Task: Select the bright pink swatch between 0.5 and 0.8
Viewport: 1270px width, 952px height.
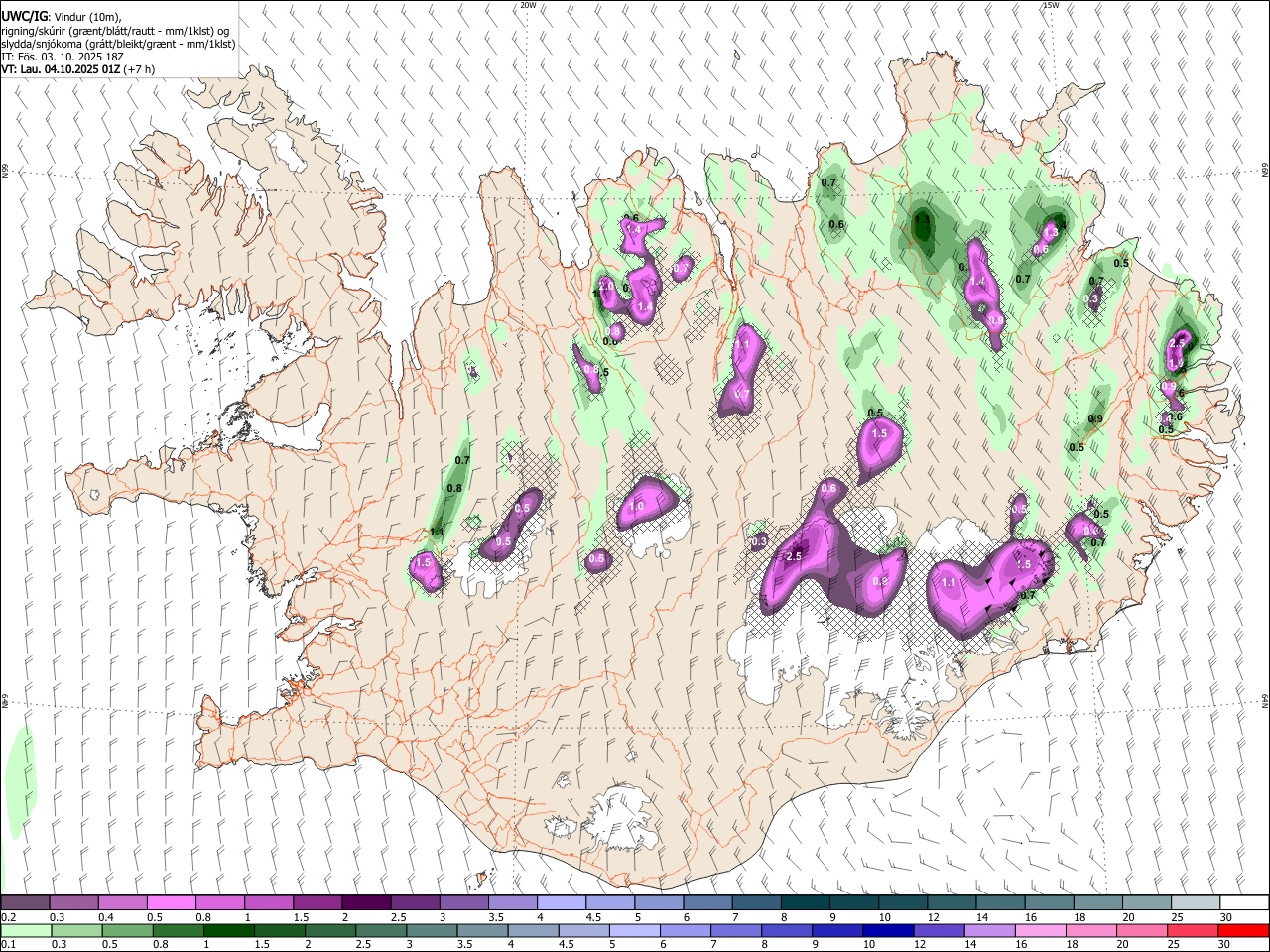Action: tap(171, 902)
